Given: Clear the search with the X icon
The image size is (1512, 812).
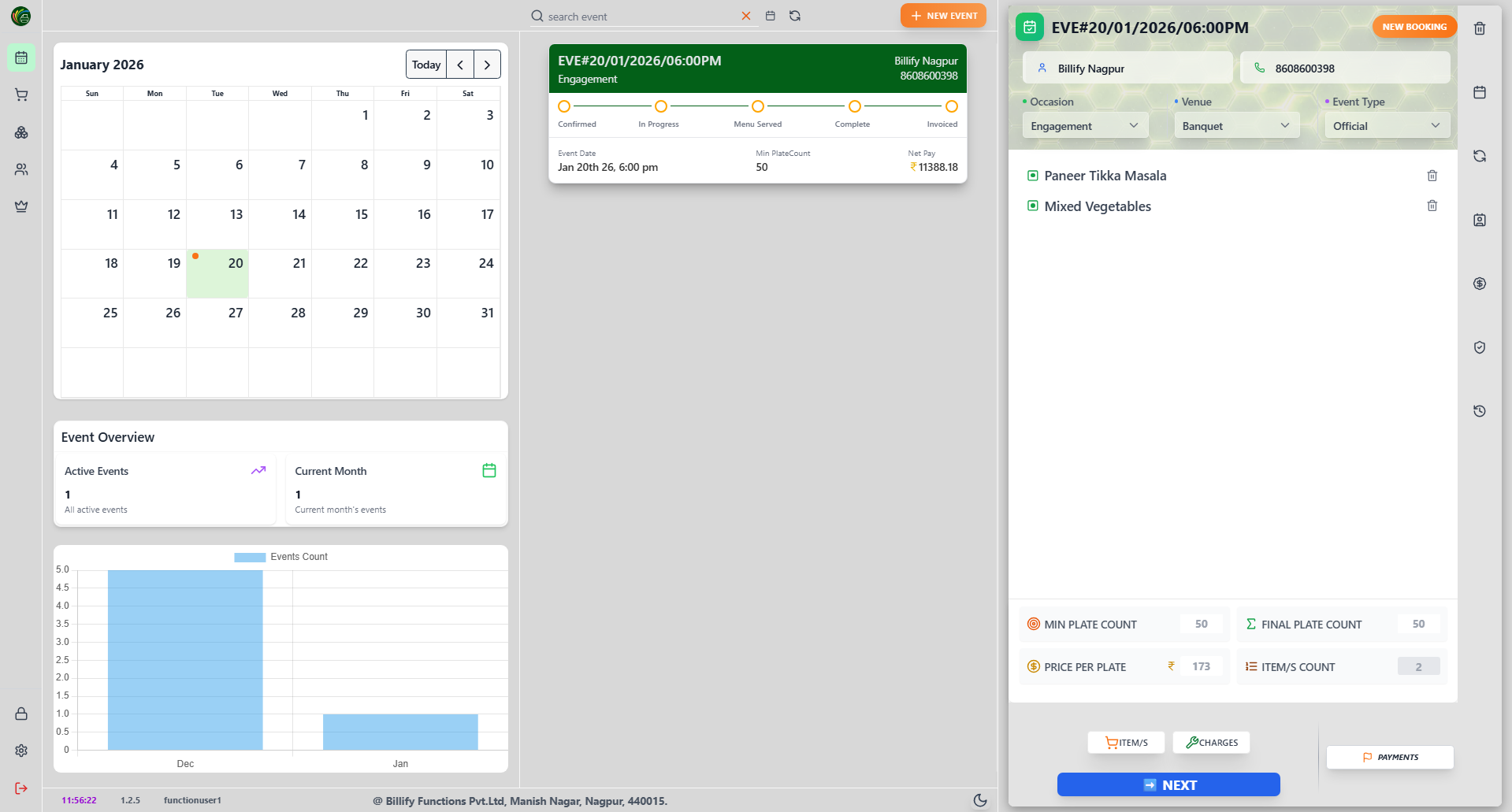Looking at the screenshot, I should pos(745,16).
